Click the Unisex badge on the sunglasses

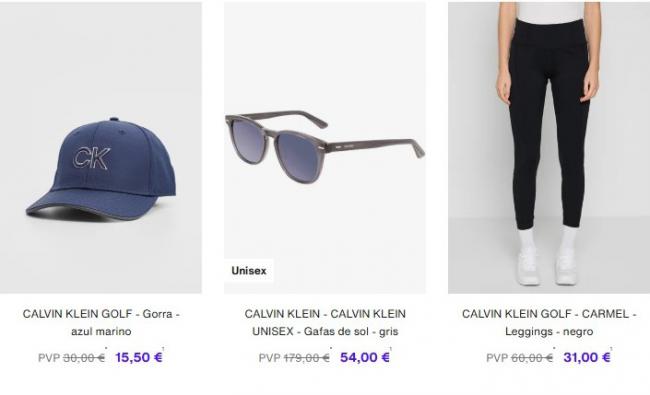coord(249,271)
